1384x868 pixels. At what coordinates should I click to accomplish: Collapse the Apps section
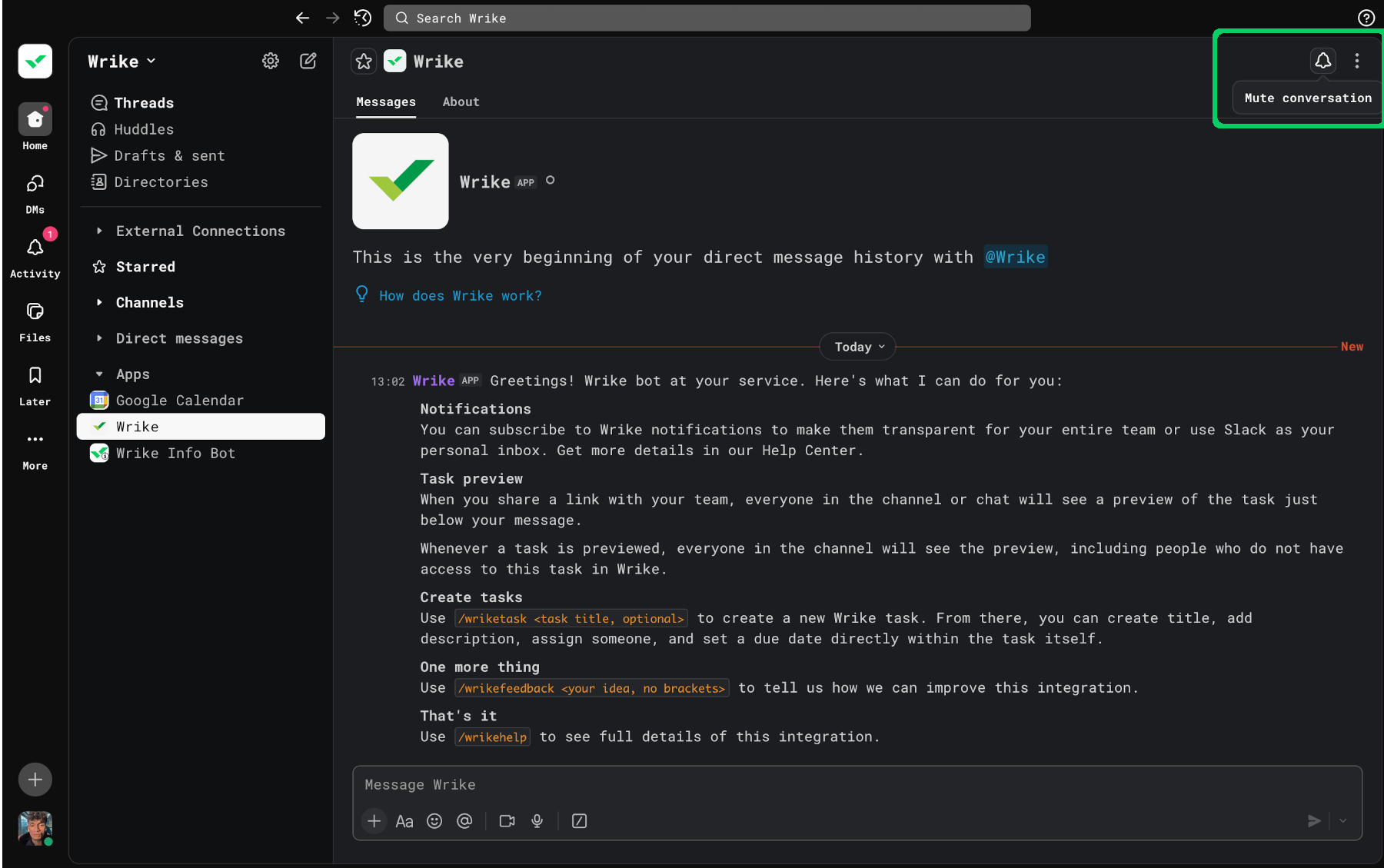tap(100, 374)
